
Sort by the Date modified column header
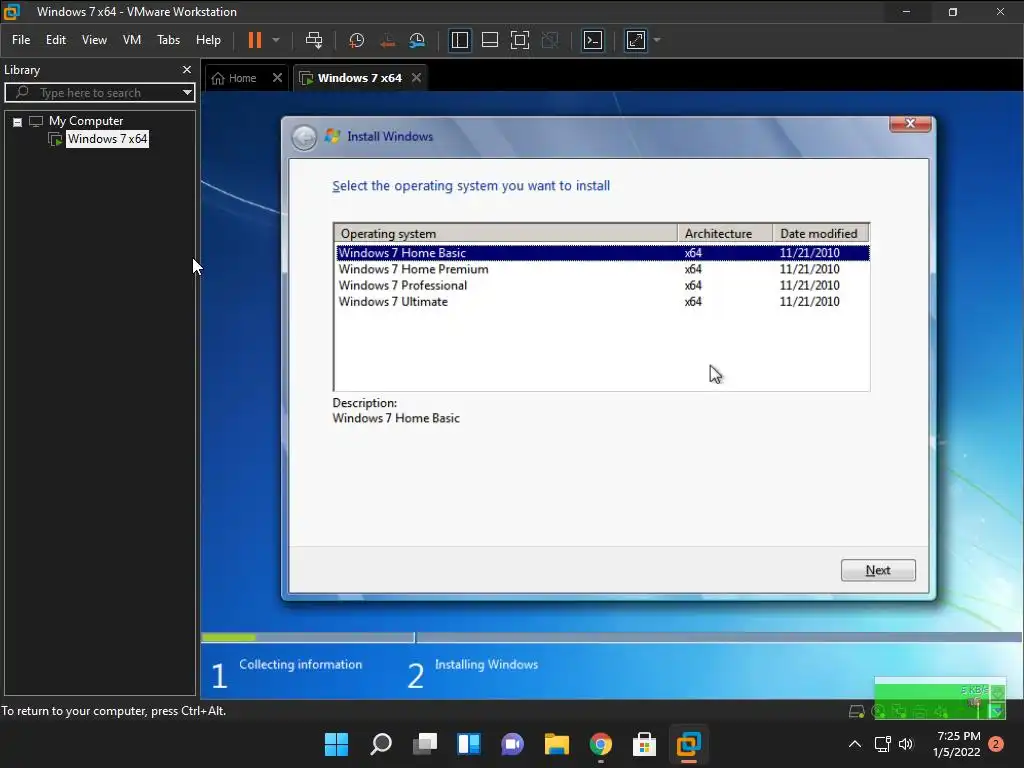[x=820, y=234]
